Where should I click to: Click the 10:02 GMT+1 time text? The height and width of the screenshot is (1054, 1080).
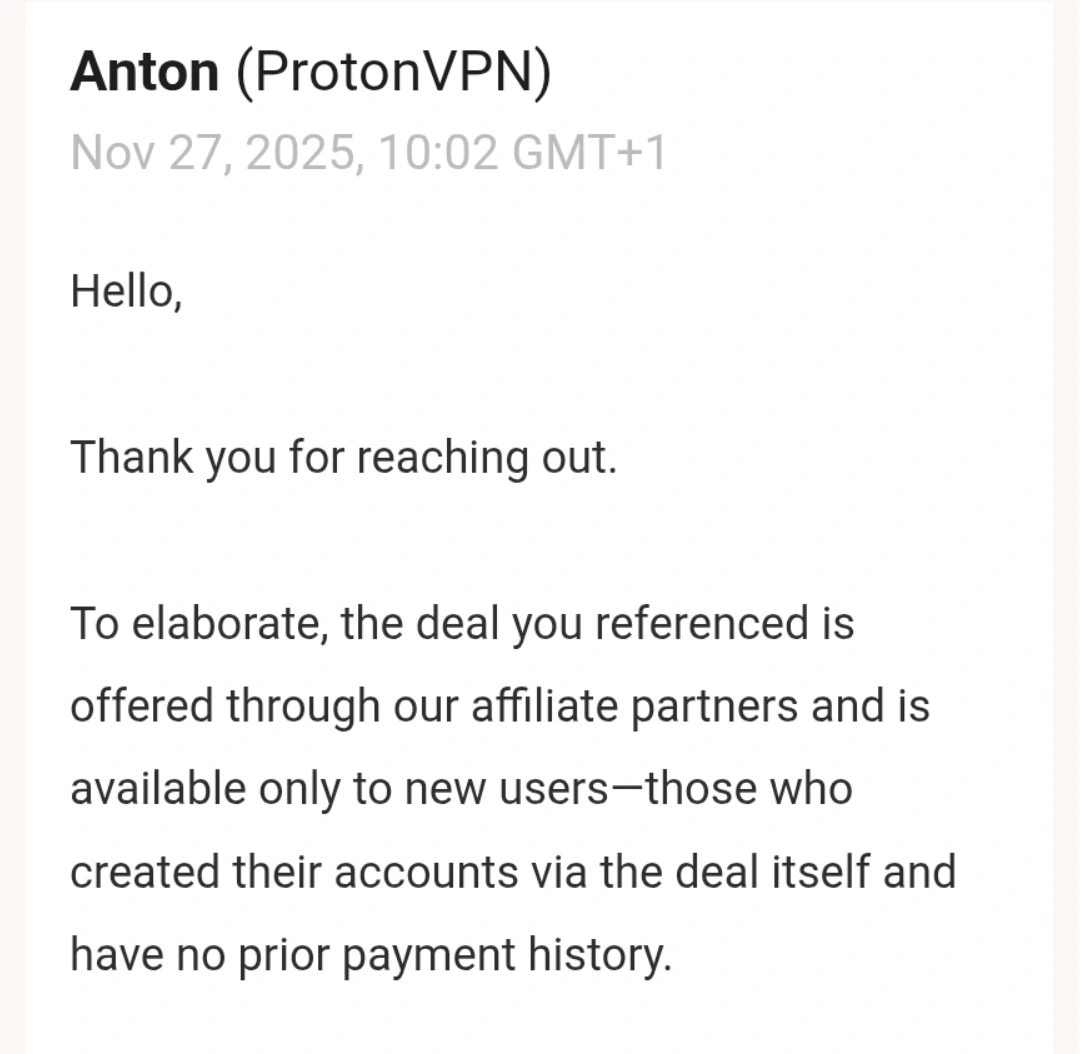pos(522,154)
